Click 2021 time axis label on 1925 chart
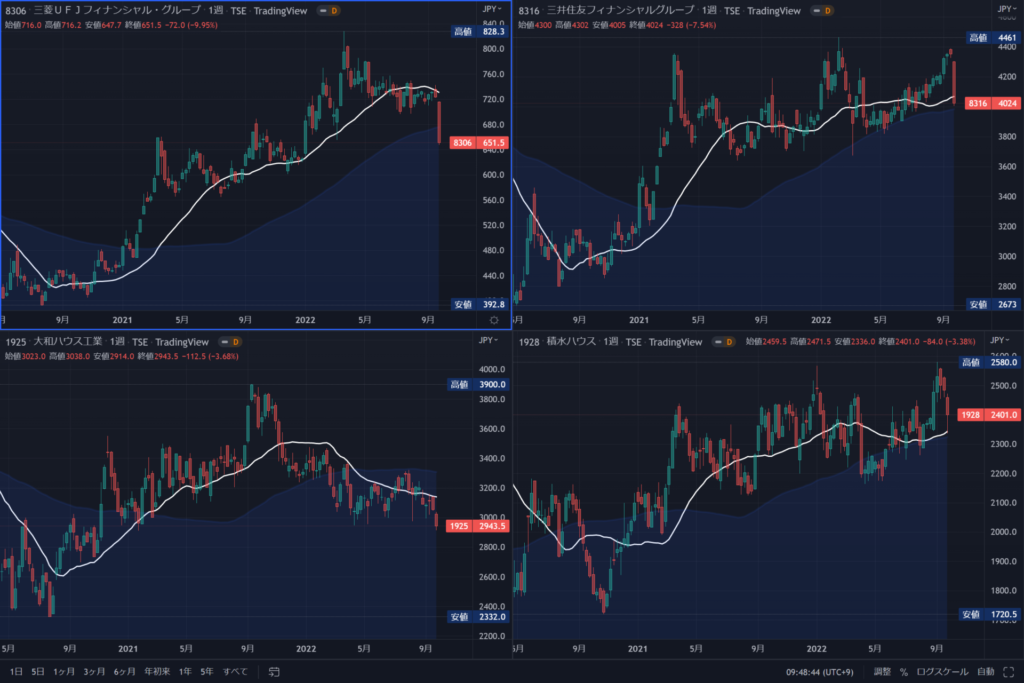Image resolution: width=1024 pixels, height=683 pixels. [128, 648]
